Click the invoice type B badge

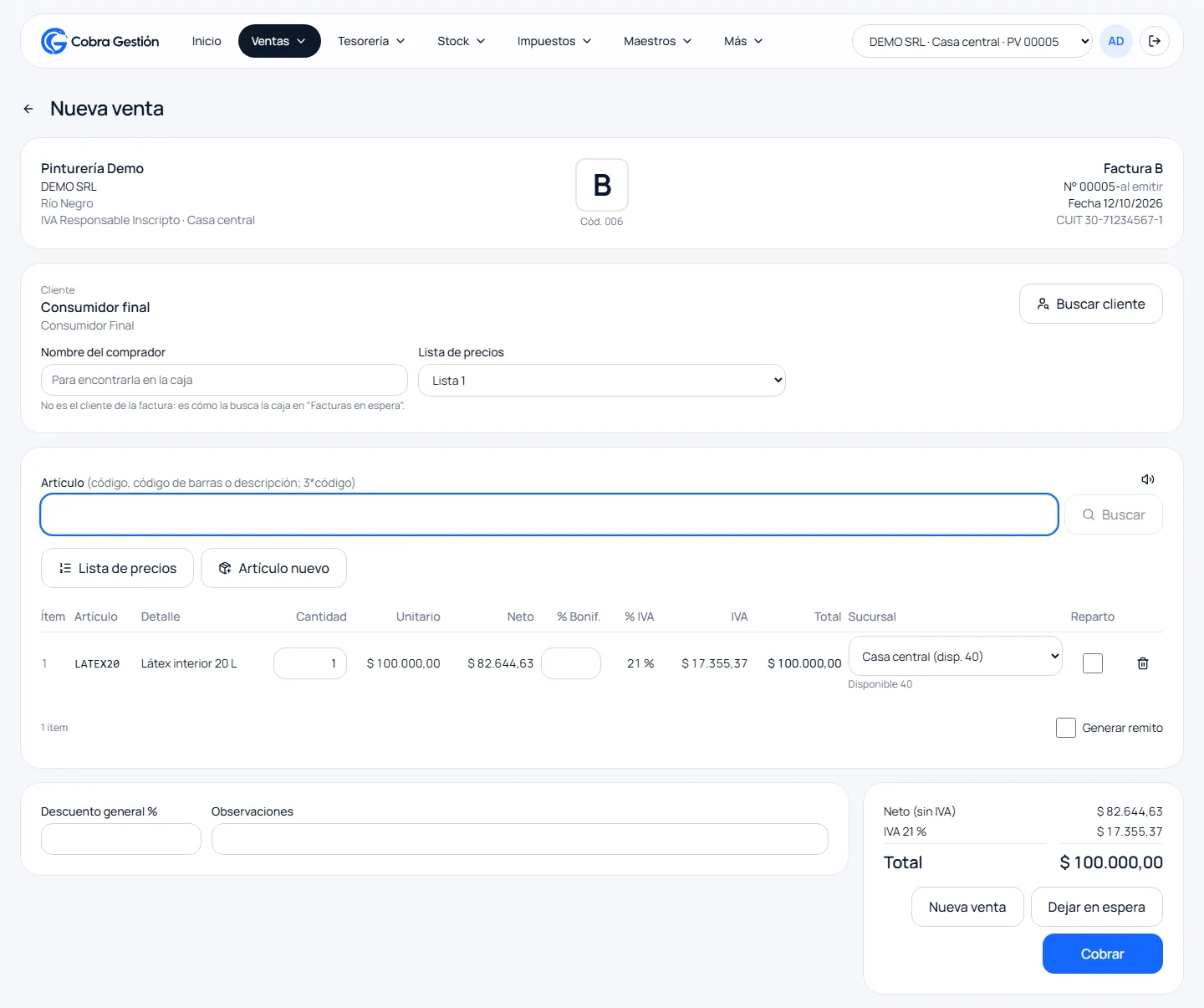click(602, 185)
